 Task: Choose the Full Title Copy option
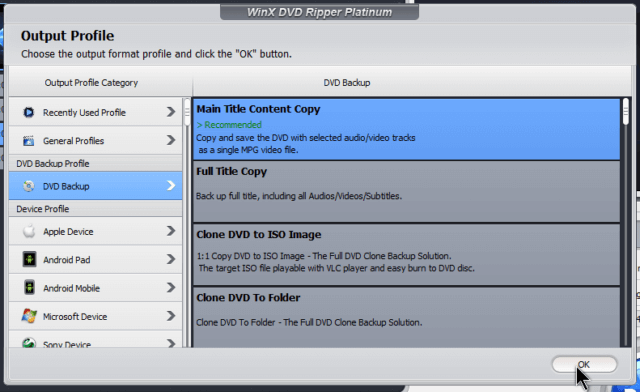[406, 192]
